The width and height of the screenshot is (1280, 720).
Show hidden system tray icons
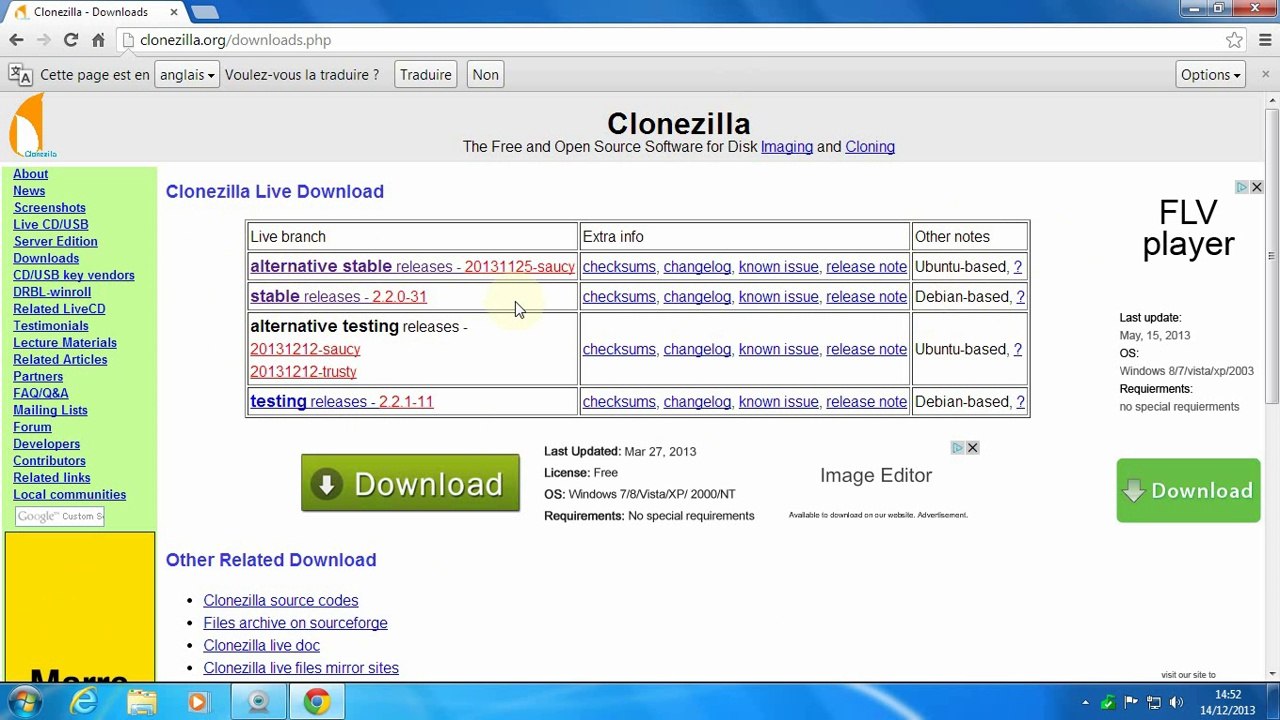(1085, 702)
